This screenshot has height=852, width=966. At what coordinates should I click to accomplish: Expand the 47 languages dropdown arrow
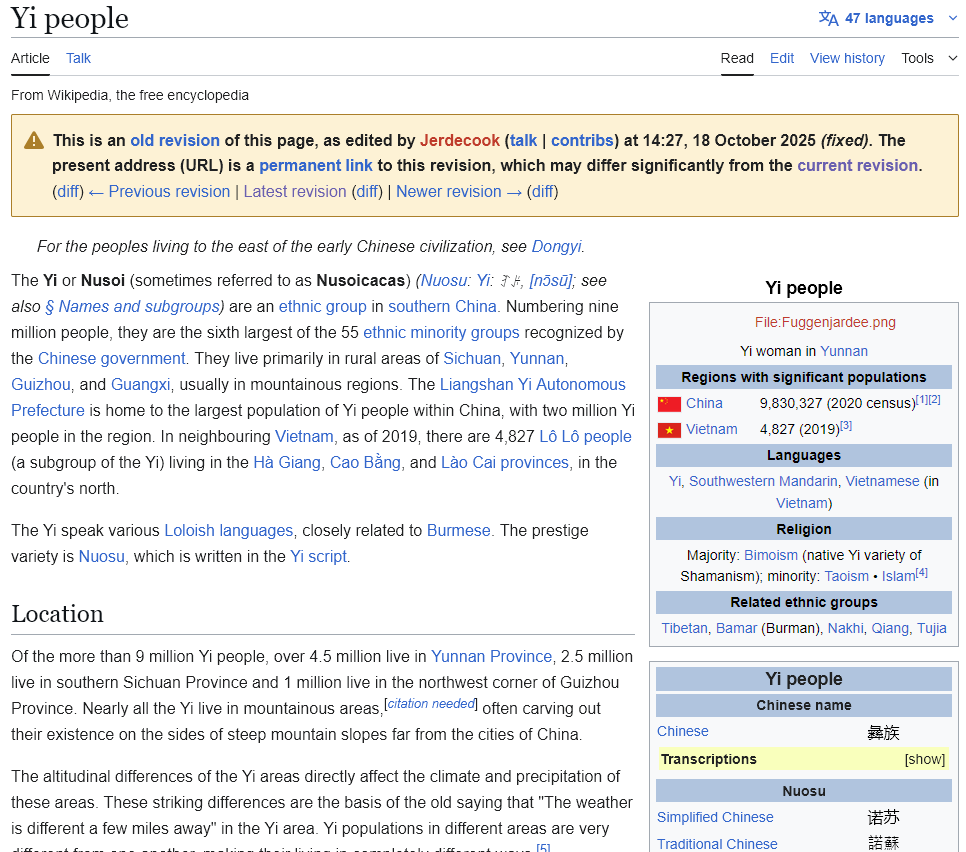tap(952, 18)
